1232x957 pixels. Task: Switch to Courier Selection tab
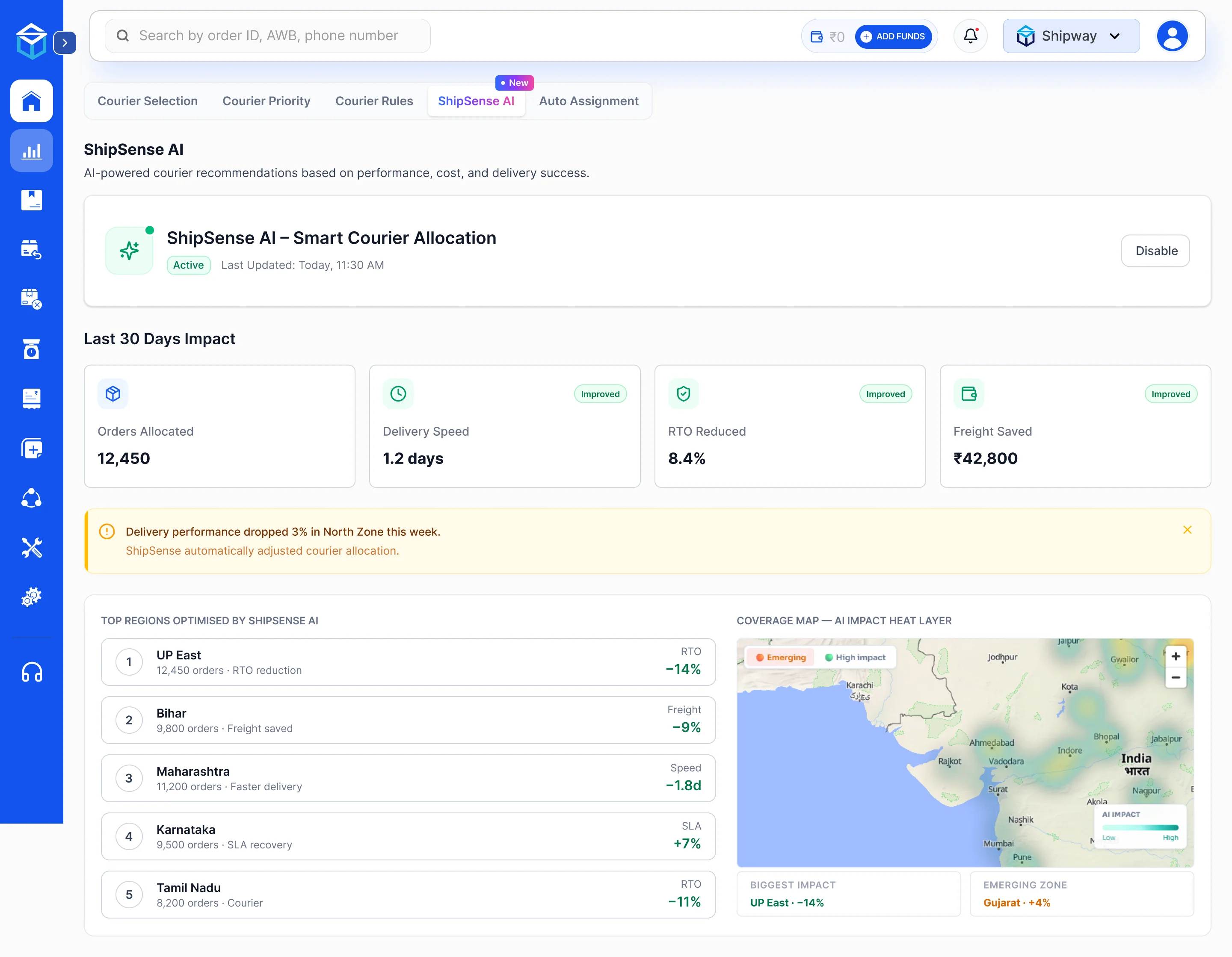click(x=148, y=101)
